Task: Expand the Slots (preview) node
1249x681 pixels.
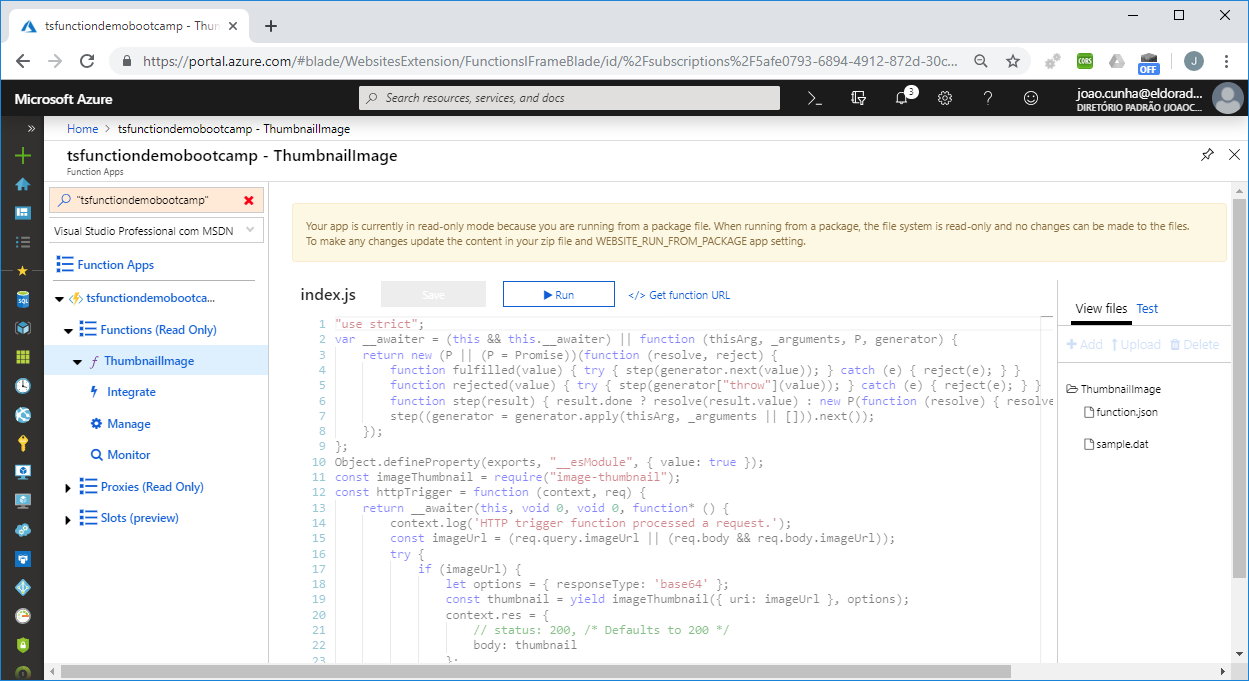Action: tap(68, 519)
